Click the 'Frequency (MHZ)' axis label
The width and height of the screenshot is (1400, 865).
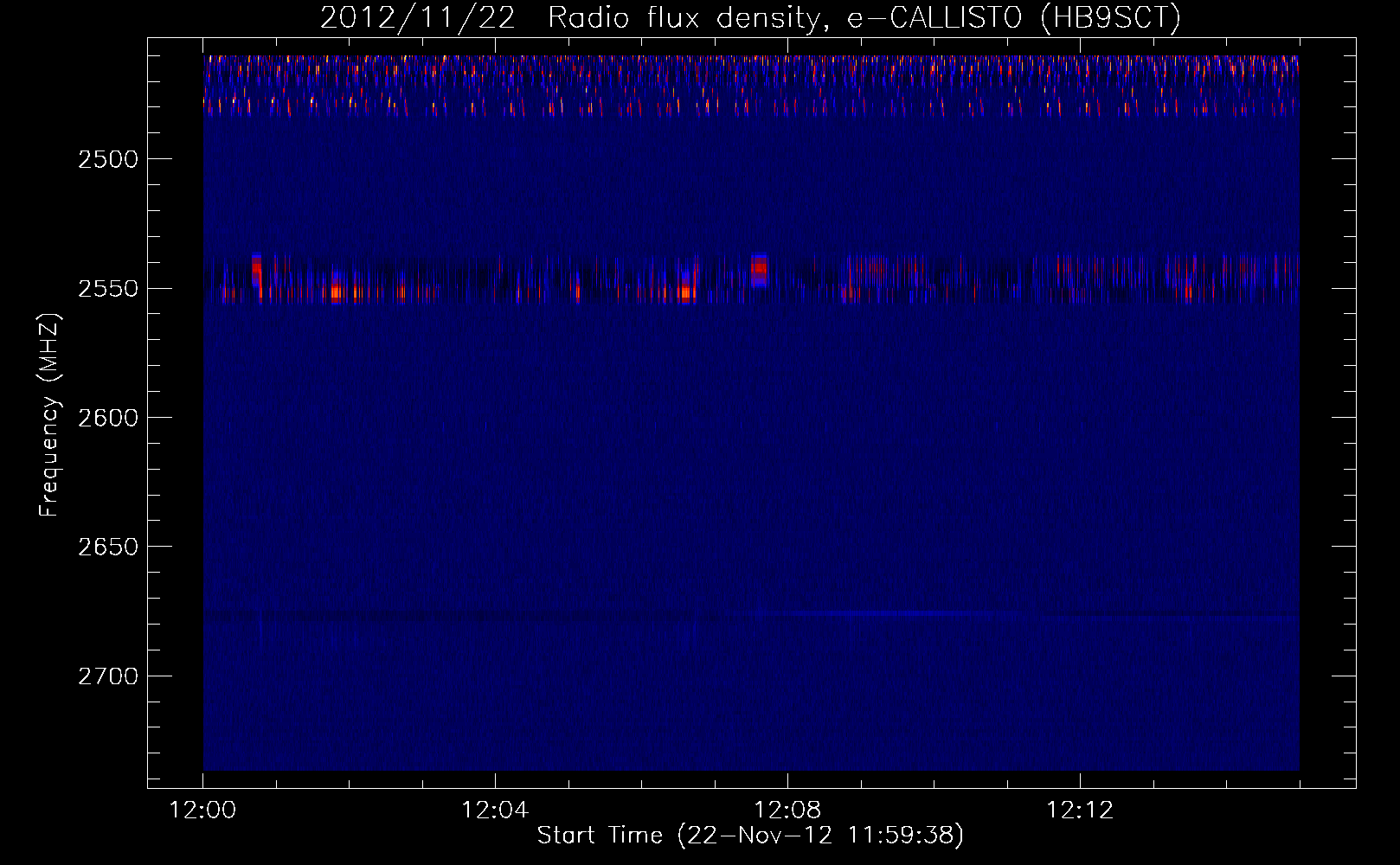(49, 416)
